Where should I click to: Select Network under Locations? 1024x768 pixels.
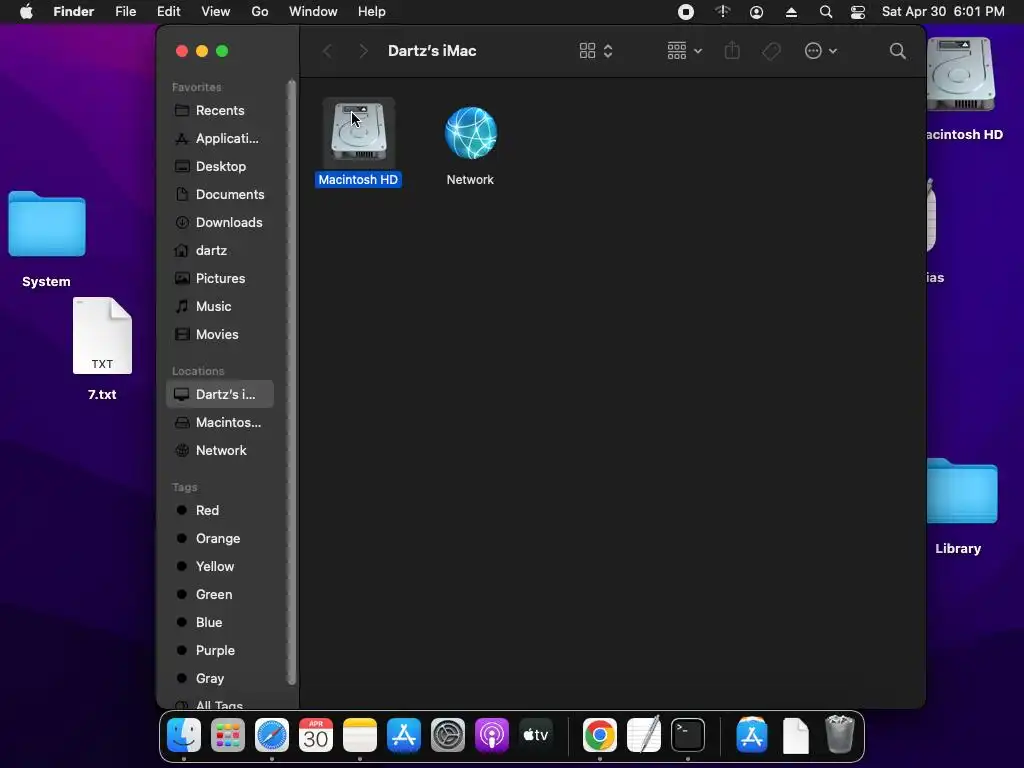pyautogui.click(x=219, y=451)
